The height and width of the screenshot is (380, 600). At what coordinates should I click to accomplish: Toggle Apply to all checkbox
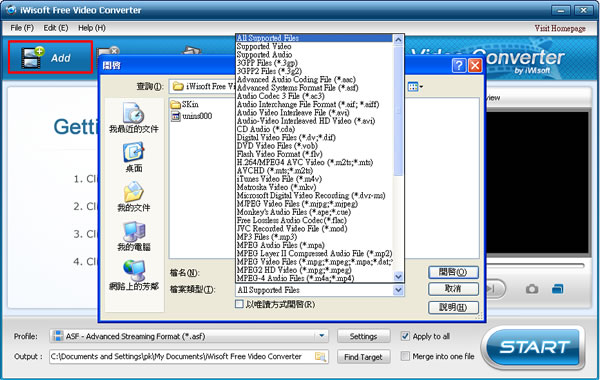pyautogui.click(x=405, y=336)
